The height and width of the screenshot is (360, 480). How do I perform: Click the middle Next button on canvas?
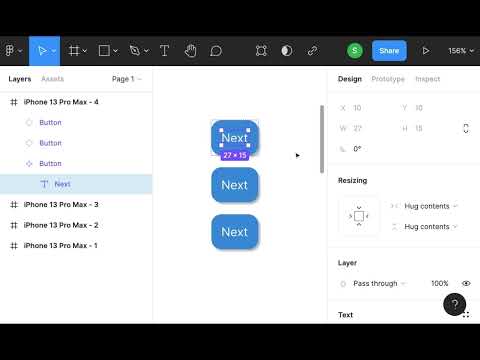pyautogui.click(x=235, y=185)
